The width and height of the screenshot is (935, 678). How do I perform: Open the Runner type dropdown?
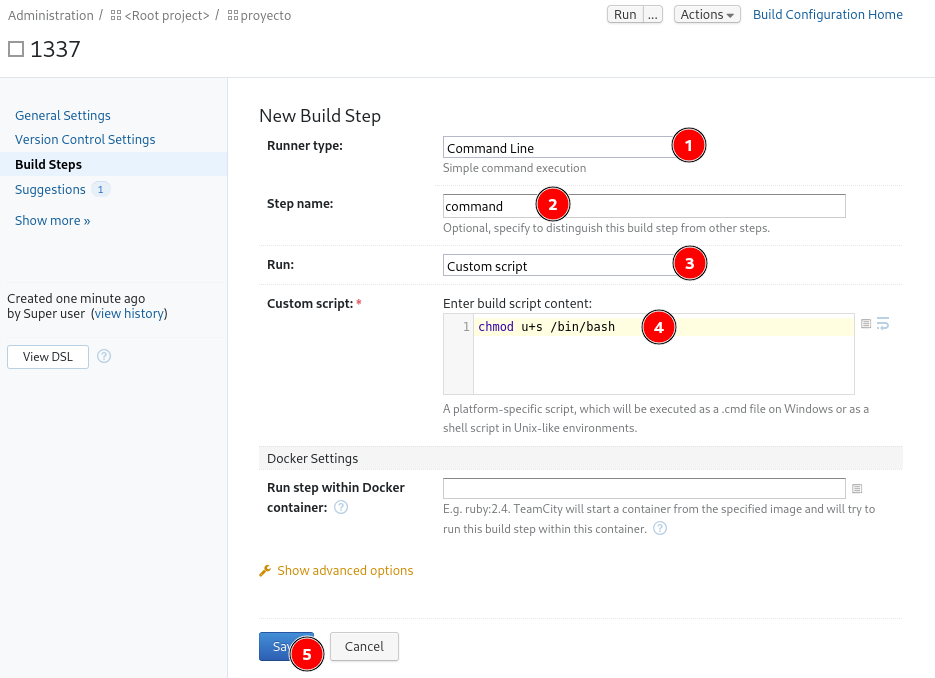coord(565,148)
